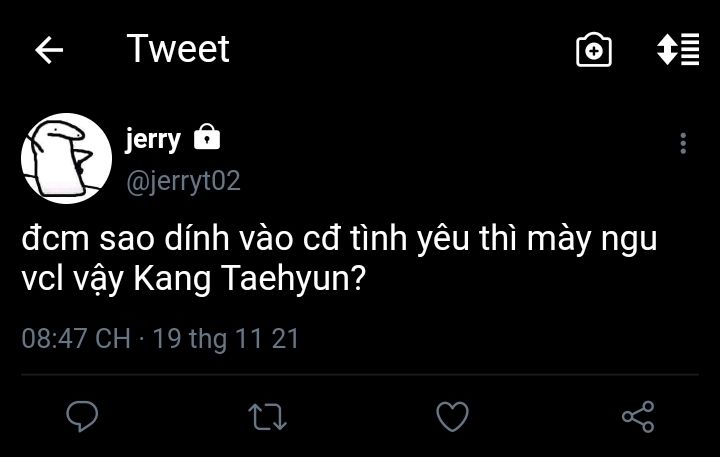
Task: Tap the @jerryt02 handle
Action: [182, 181]
